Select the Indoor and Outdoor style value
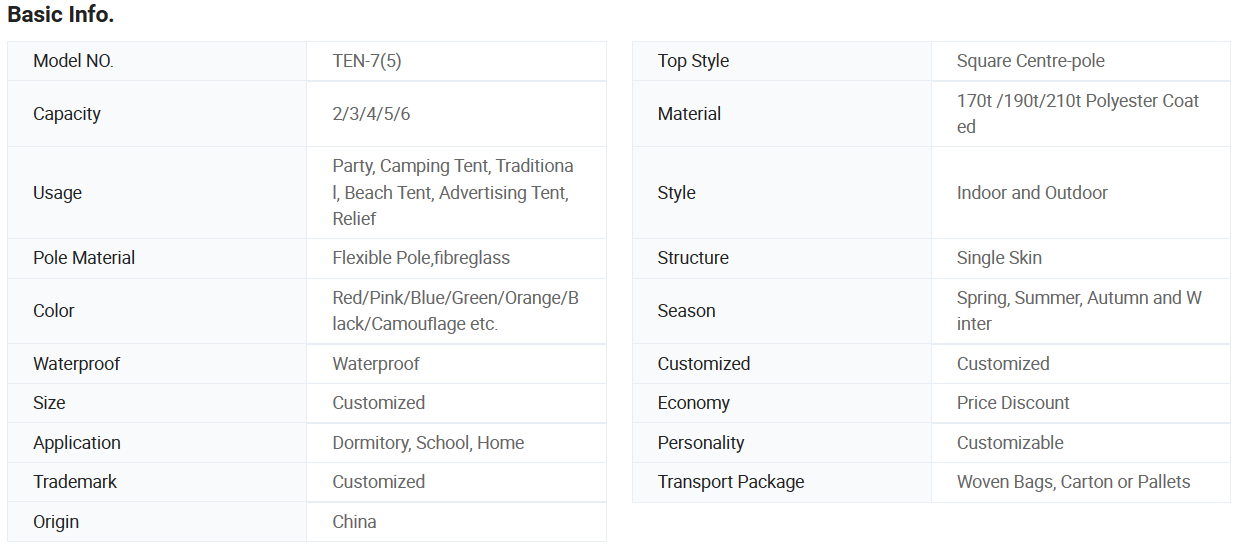Viewport: 1239px width, 550px height. coord(1032,193)
